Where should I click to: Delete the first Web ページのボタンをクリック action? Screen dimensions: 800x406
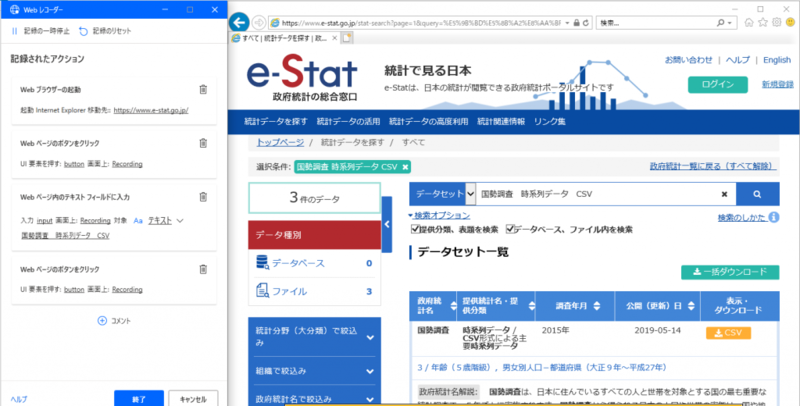203,143
